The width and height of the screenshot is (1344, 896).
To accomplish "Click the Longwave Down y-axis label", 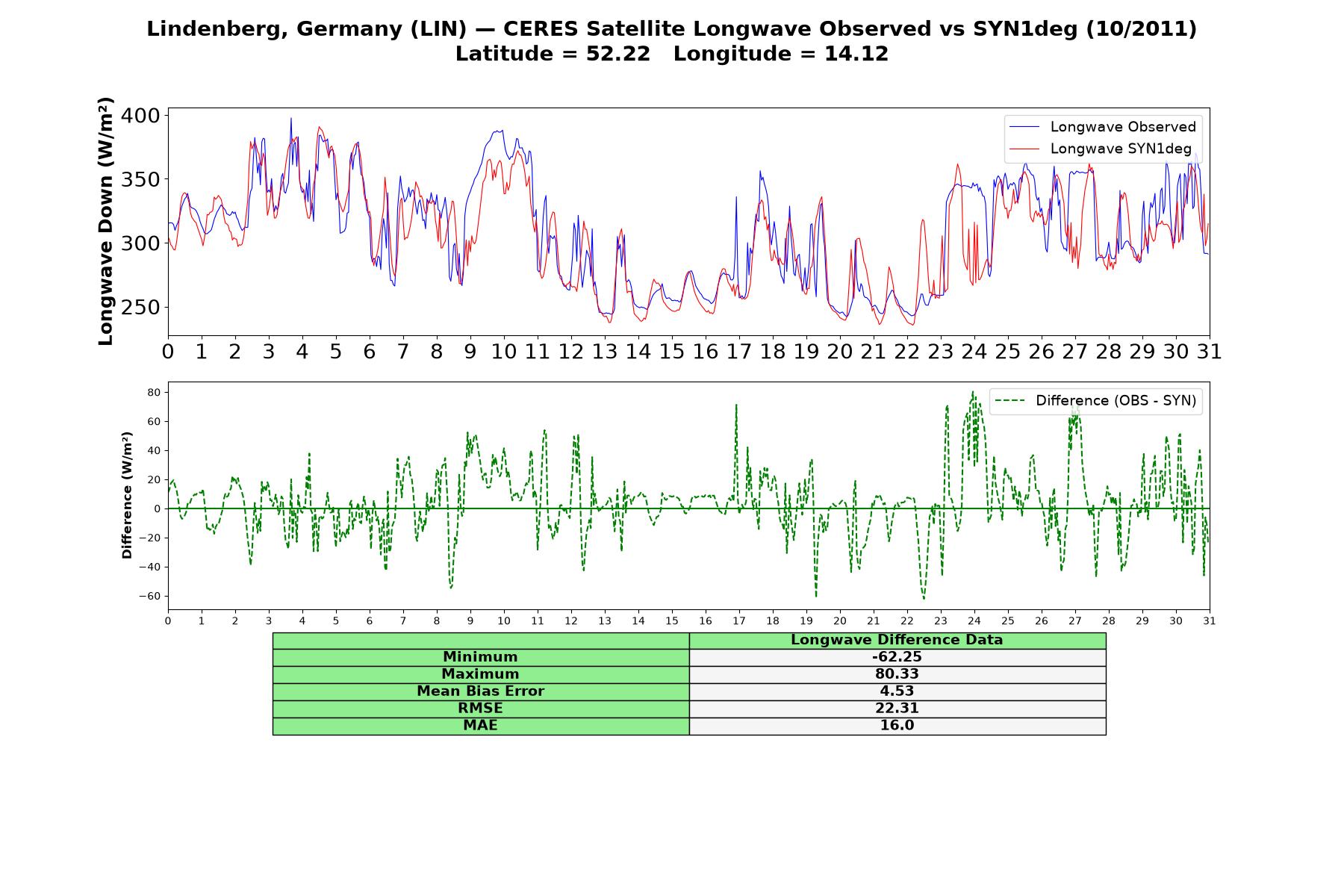I will click(106, 221).
